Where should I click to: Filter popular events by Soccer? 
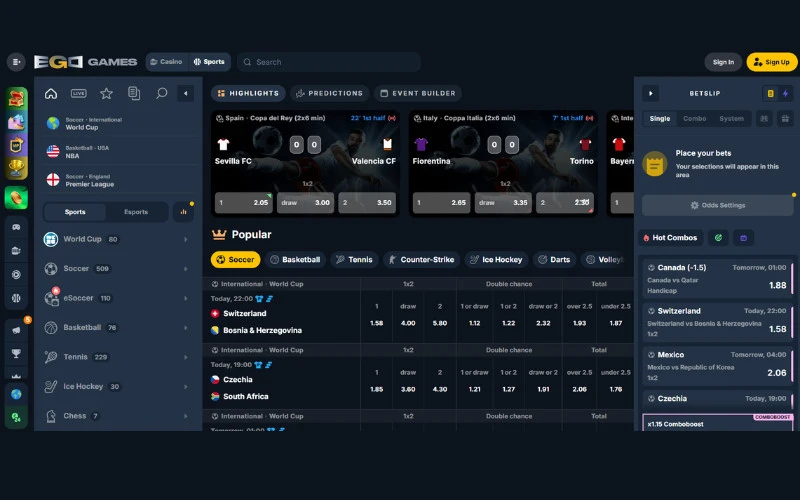click(x=235, y=260)
